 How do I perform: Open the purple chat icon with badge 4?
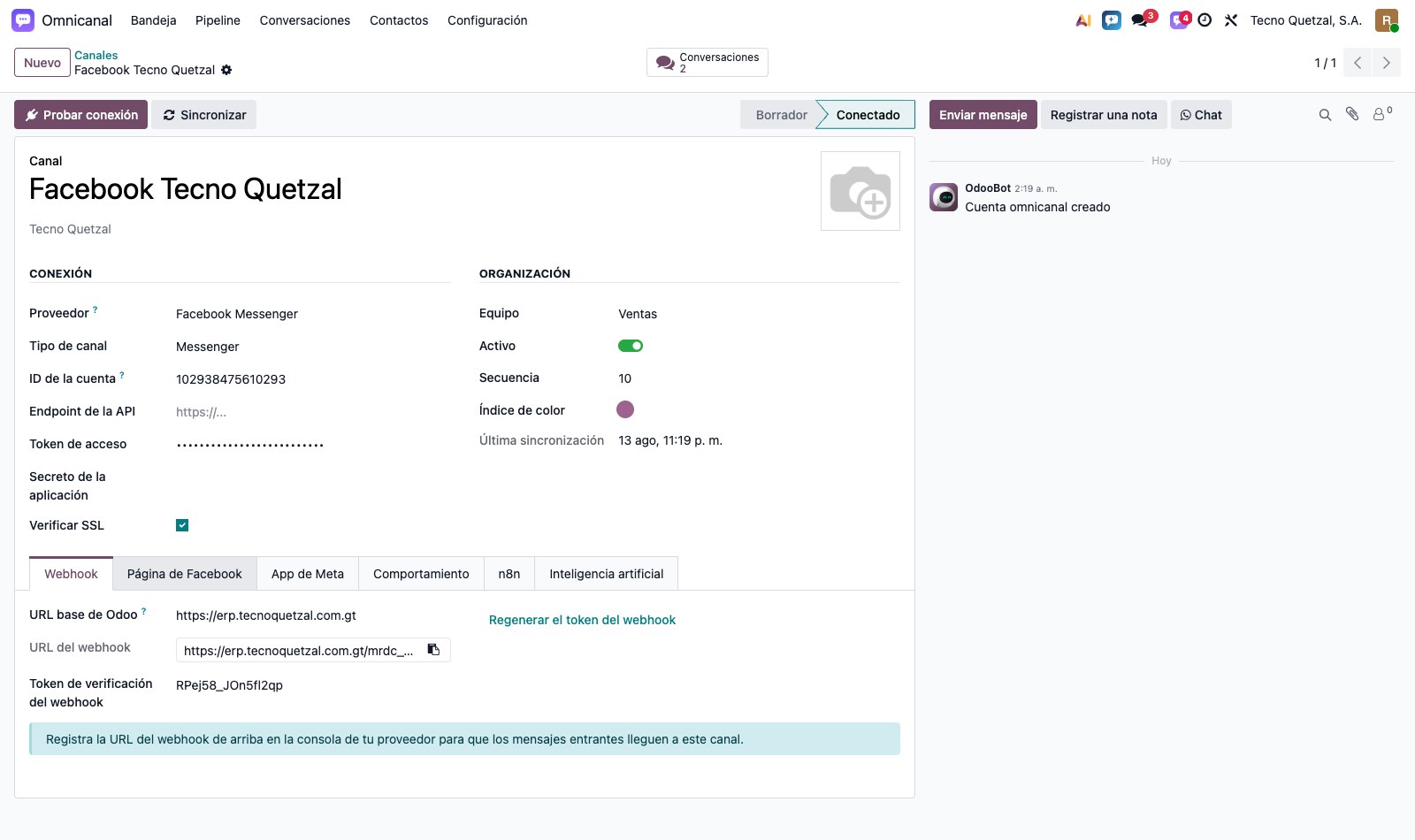pos(1179,20)
